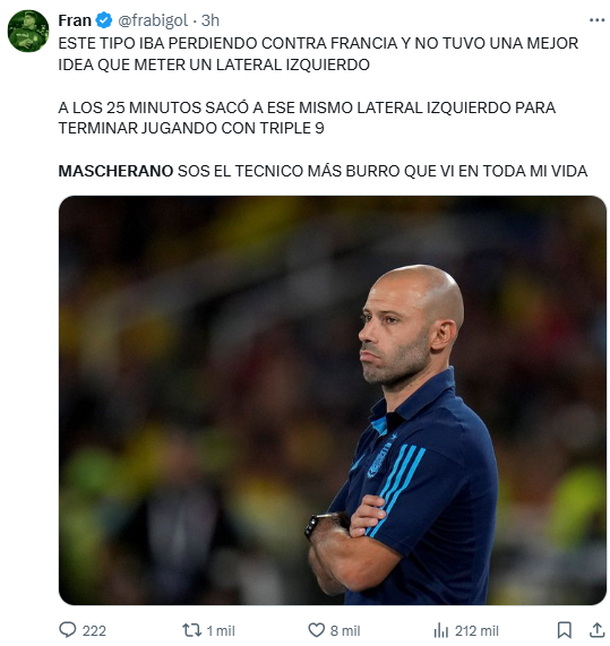
Task: Open Fran's profile picture avatar
Action: (x=28, y=31)
